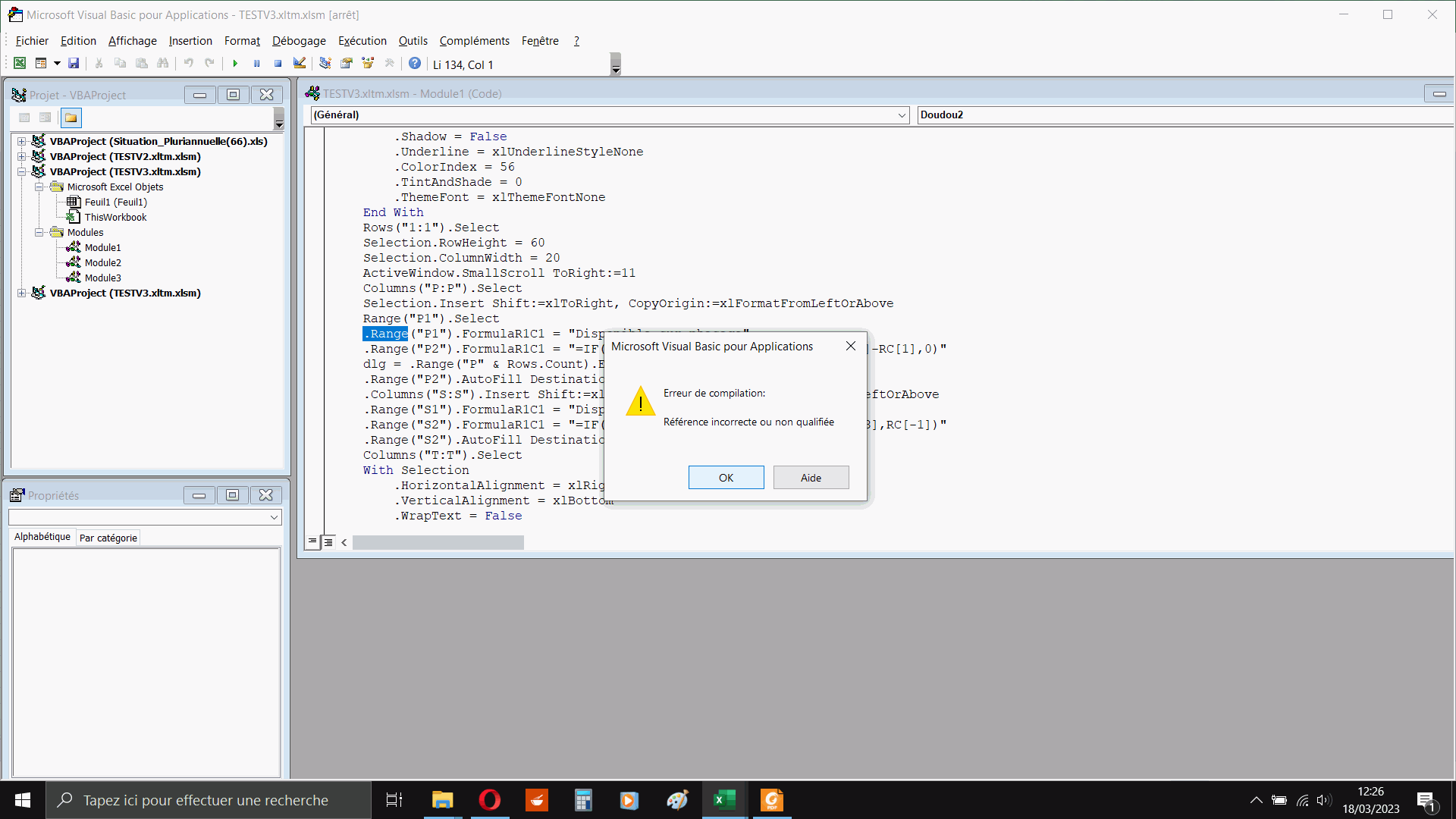Click the Reset stop square icon
The image size is (1456, 819).
click(x=278, y=64)
